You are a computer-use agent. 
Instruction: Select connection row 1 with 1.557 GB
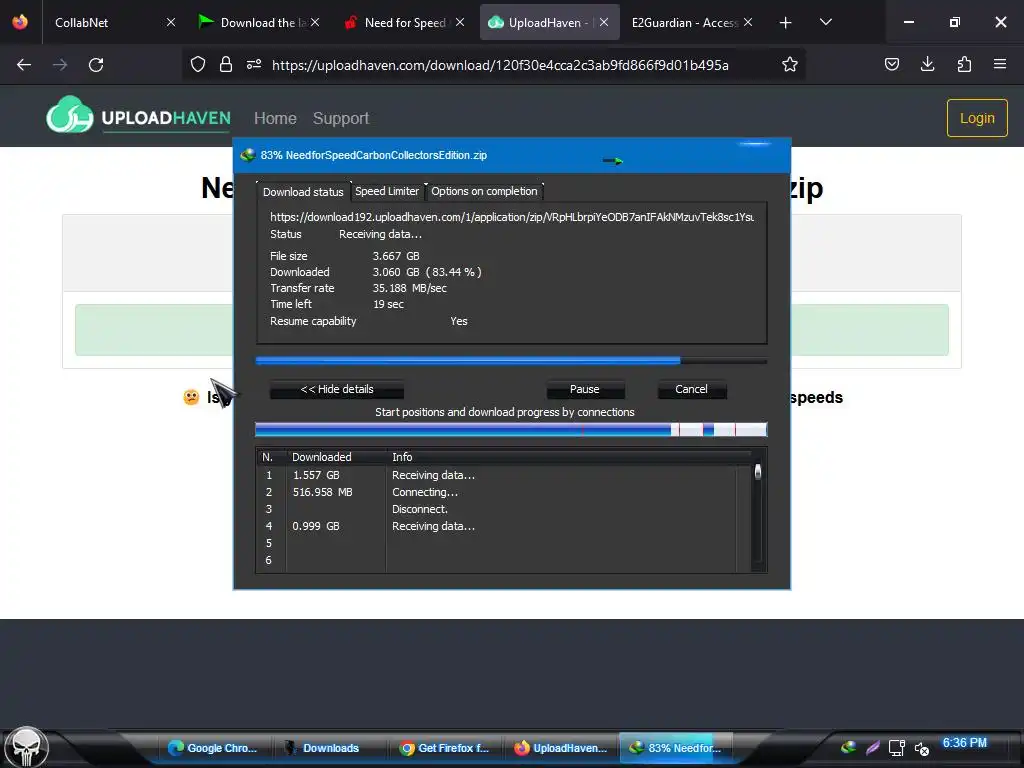click(503, 475)
